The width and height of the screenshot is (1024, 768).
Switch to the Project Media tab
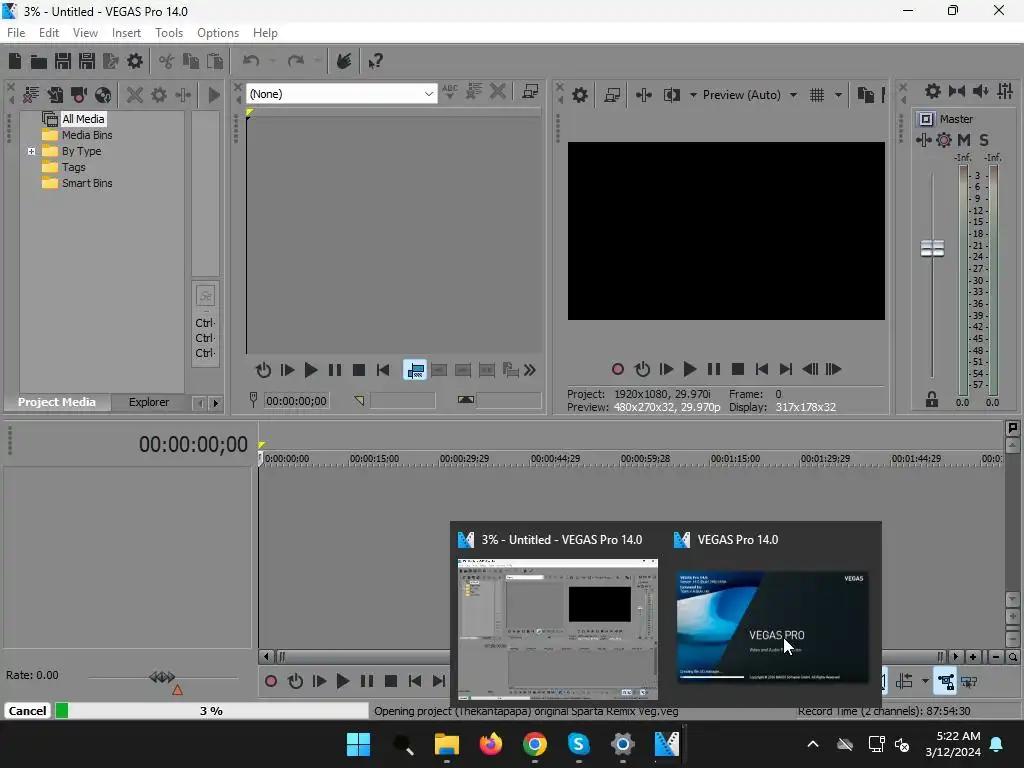[57, 402]
